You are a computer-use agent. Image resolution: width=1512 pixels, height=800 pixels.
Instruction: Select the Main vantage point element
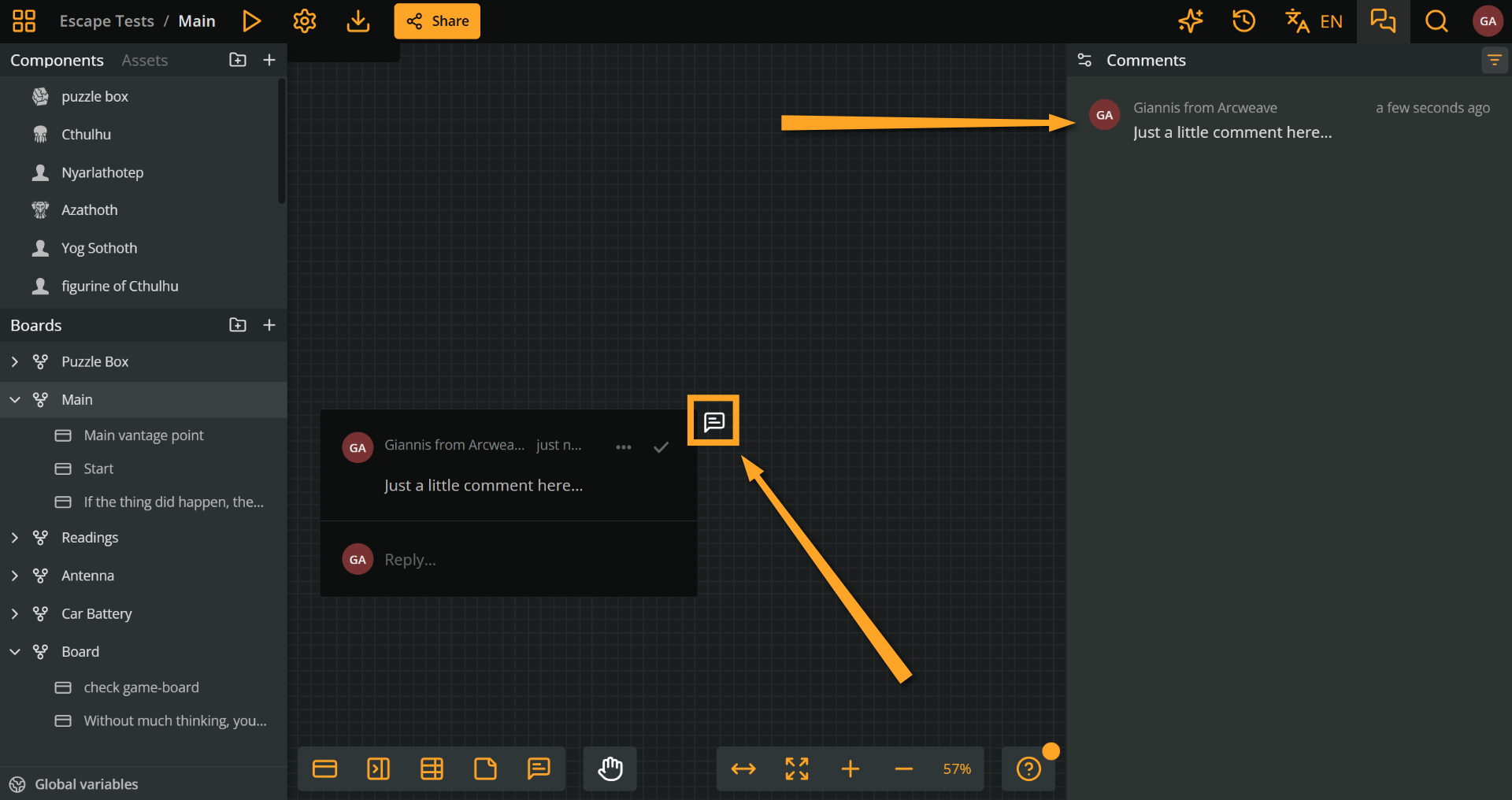click(x=143, y=435)
